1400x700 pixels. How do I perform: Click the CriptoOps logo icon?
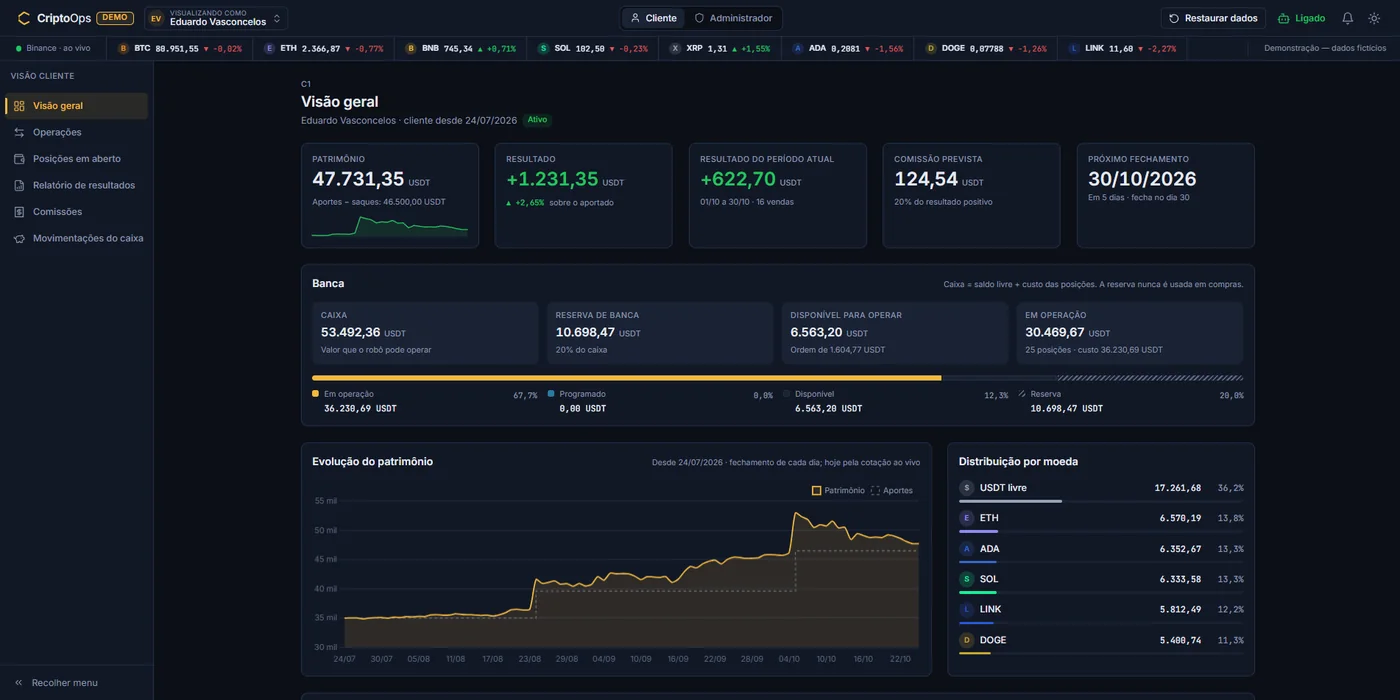[x=24, y=18]
